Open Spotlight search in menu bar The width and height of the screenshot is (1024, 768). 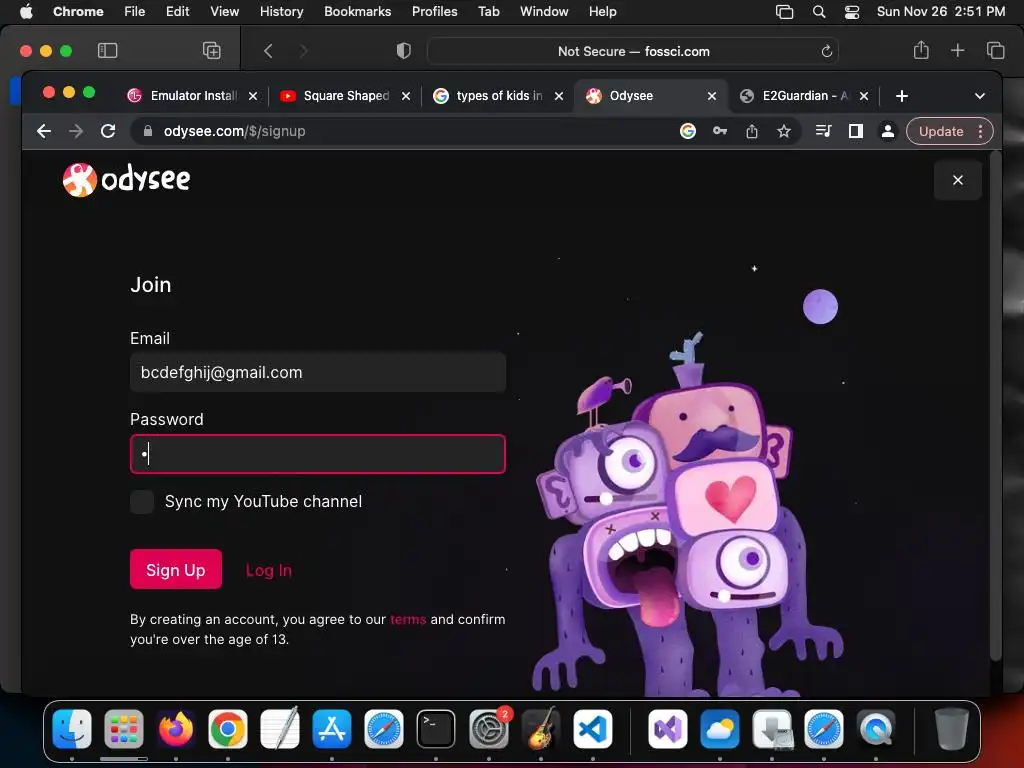[818, 12]
